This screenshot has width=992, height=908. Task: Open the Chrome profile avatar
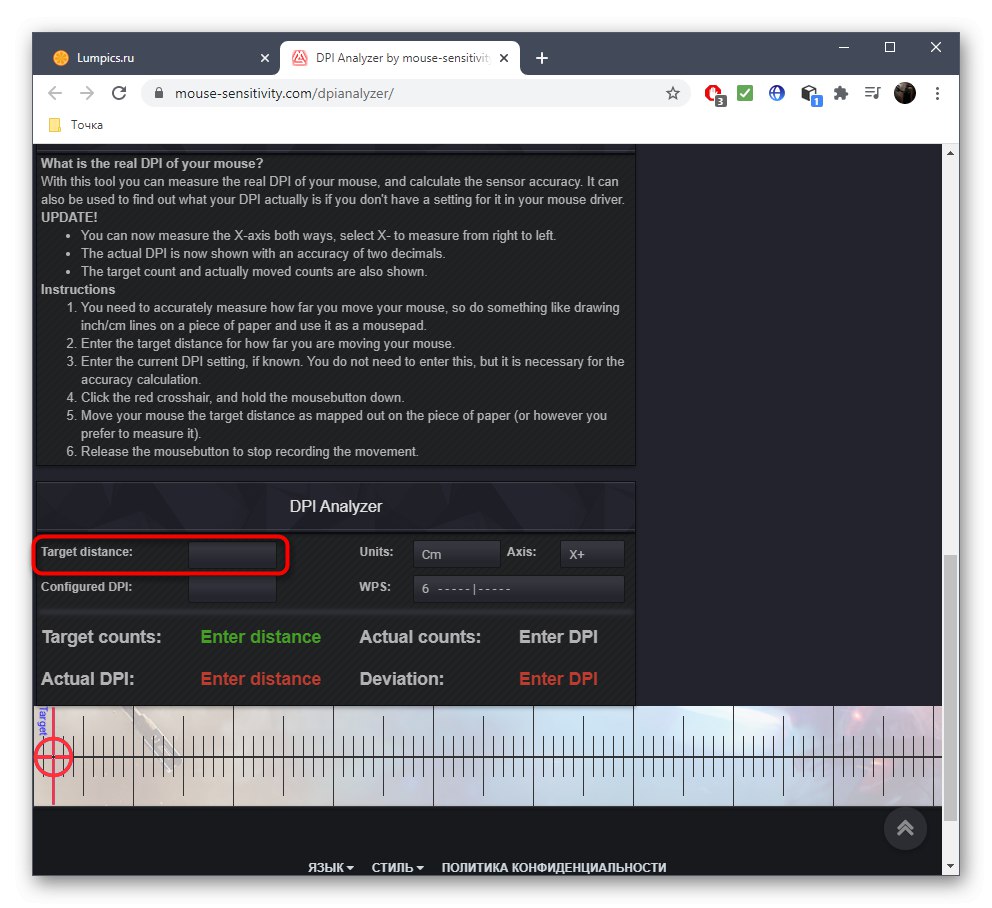(905, 94)
